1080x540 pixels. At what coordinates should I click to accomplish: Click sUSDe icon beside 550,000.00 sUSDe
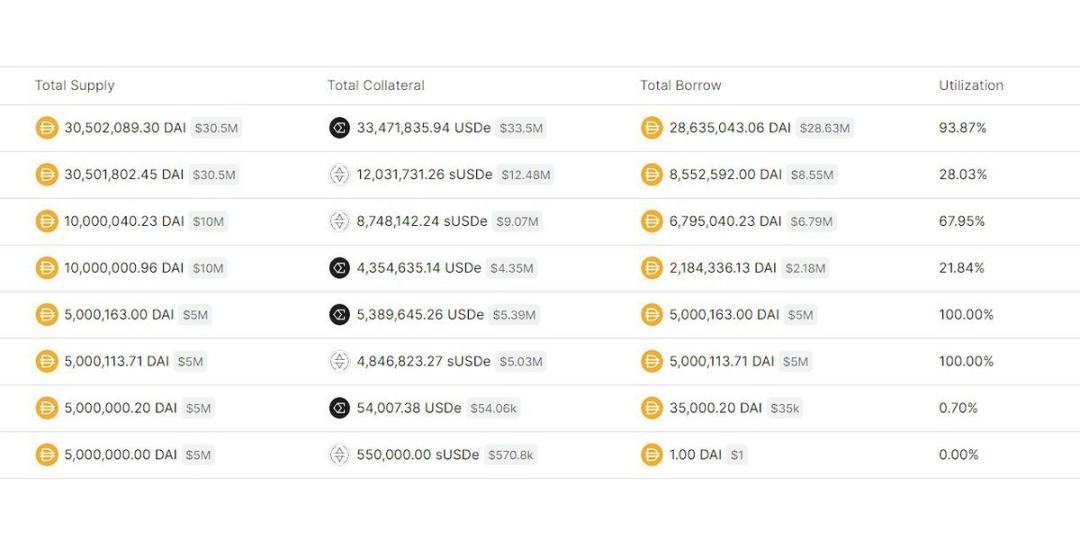point(340,455)
